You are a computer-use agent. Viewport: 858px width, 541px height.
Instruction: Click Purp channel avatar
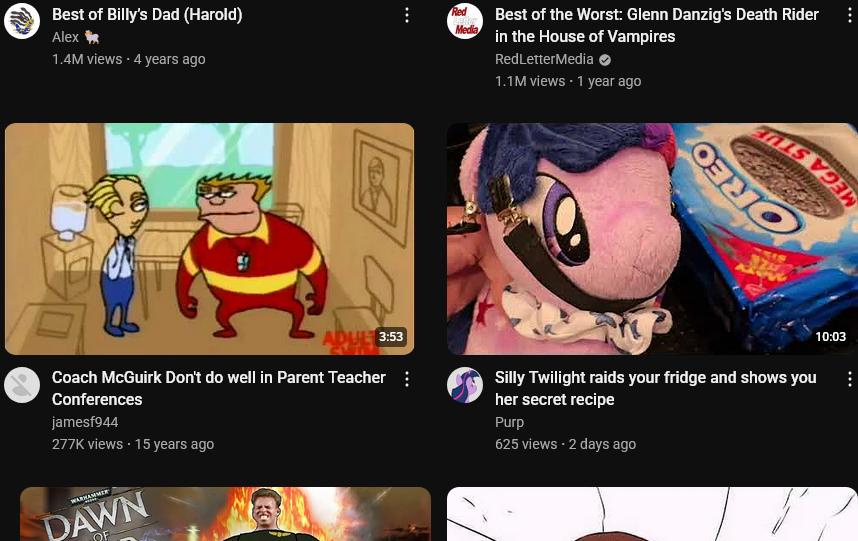click(x=465, y=385)
